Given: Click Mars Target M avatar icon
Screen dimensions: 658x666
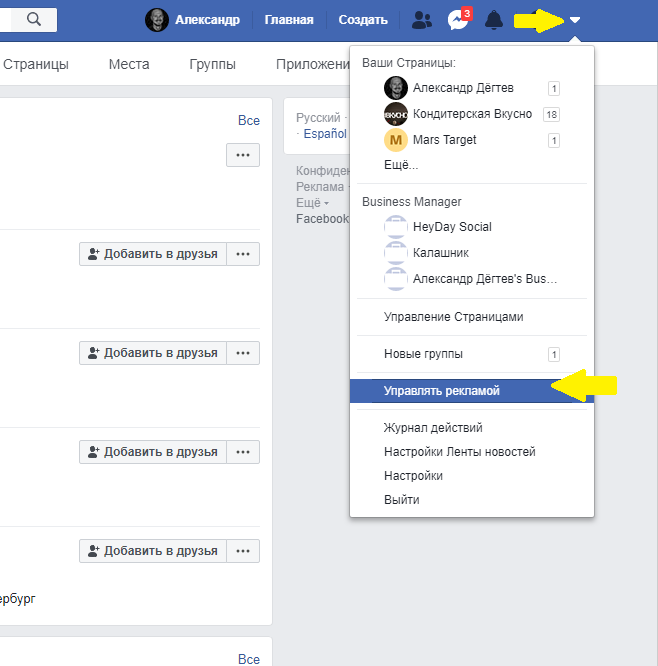Looking at the screenshot, I should pos(396,140).
